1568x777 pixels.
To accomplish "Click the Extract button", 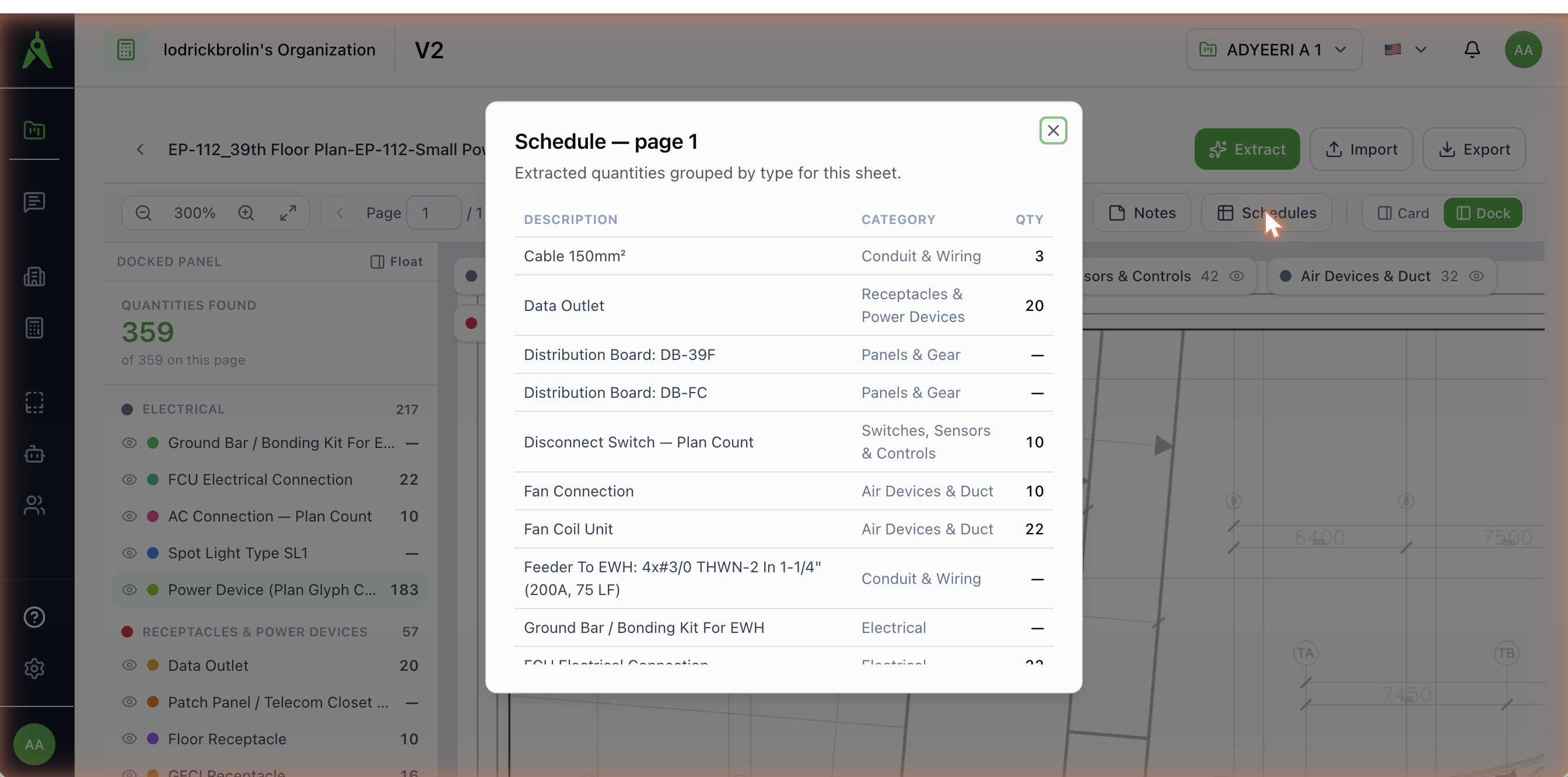I will pyautogui.click(x=1247, y=149).
